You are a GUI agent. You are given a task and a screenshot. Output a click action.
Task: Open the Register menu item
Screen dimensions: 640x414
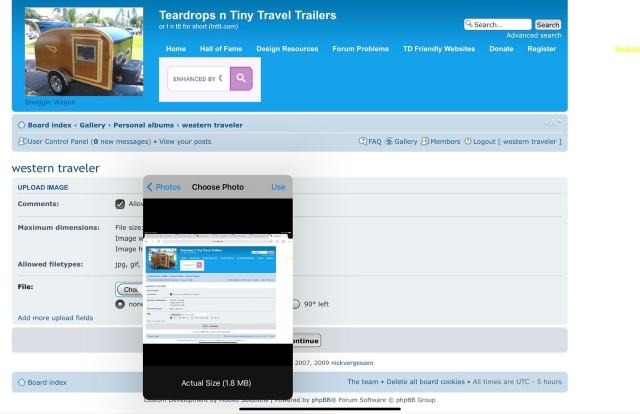[x=542, y=49]
